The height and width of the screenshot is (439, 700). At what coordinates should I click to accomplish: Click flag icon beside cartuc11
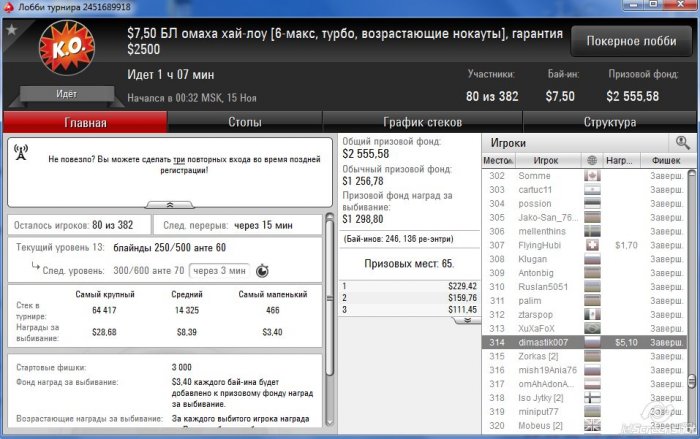point(592,189)
